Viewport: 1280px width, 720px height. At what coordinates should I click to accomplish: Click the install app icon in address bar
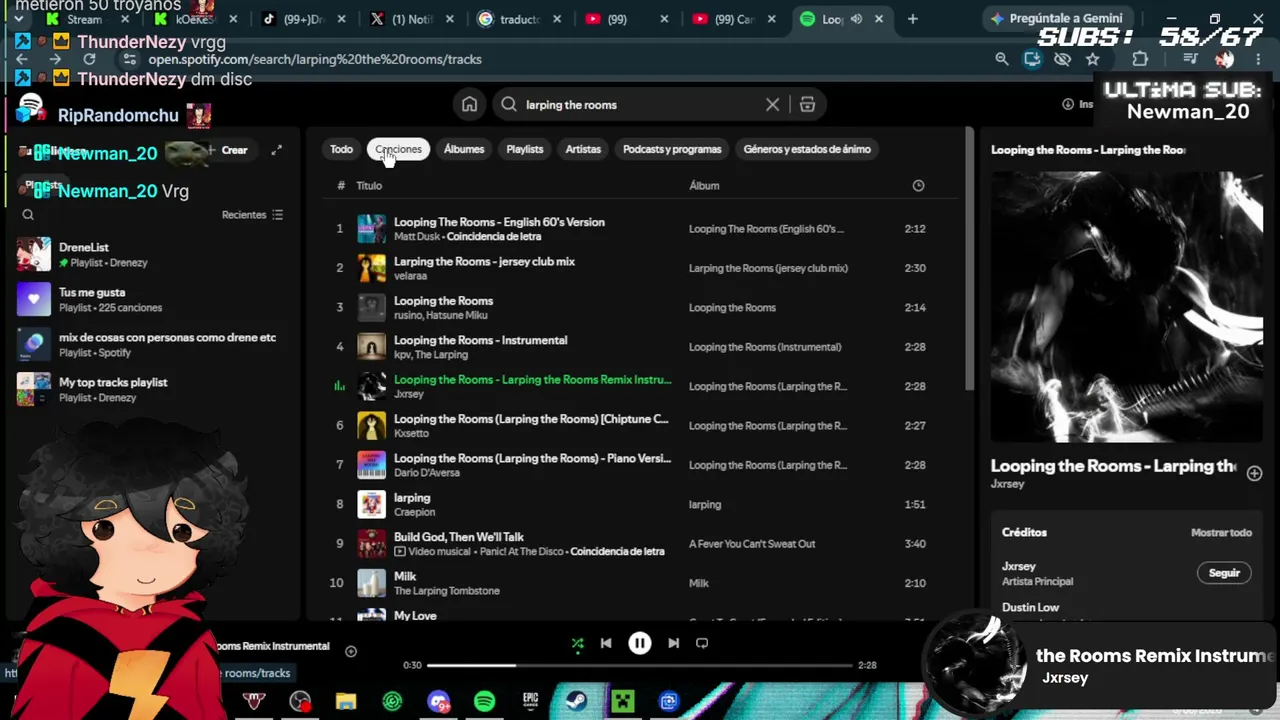tap(1032, 59)
